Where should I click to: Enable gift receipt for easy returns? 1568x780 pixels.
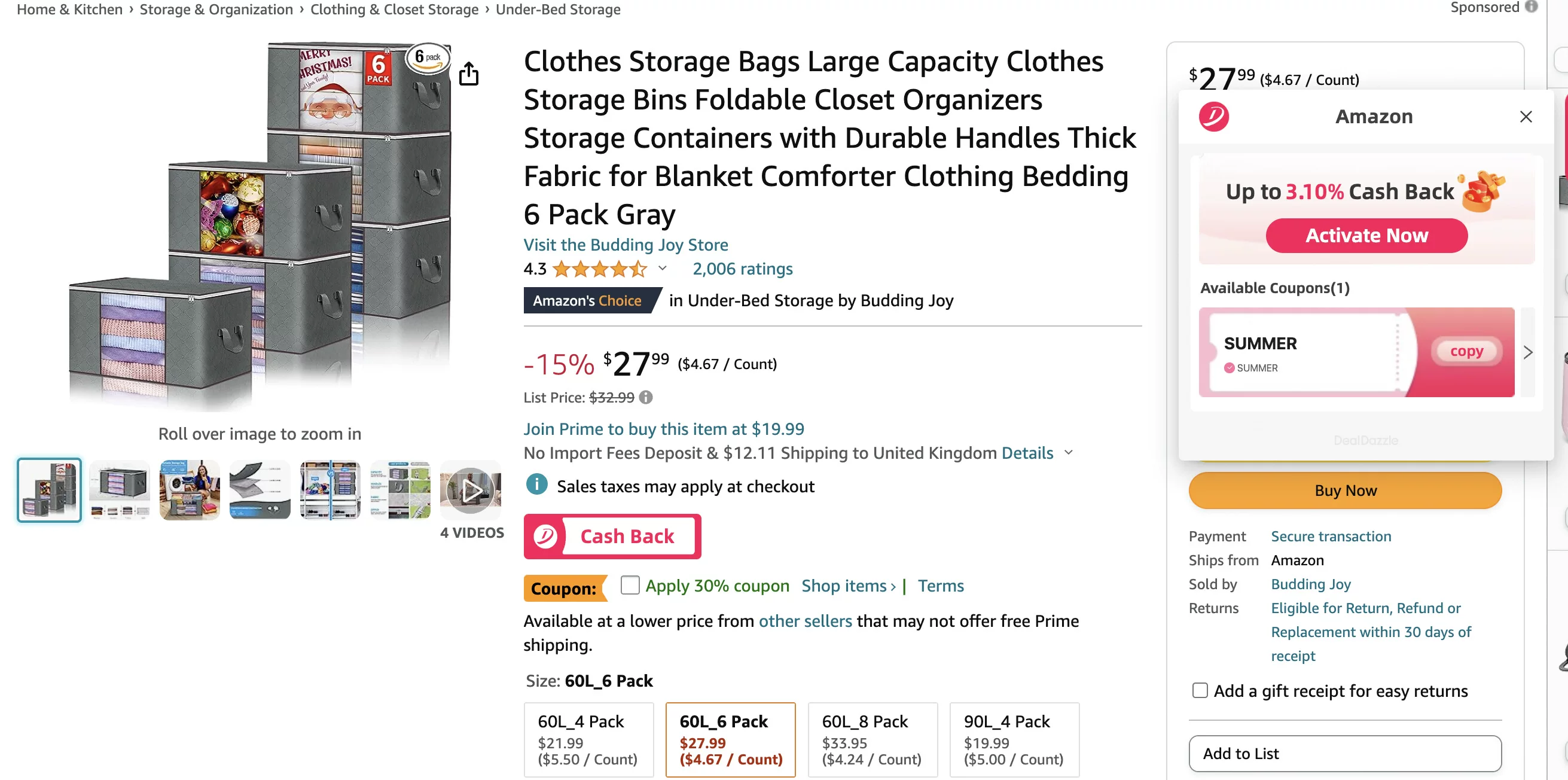click(1200, 690)
